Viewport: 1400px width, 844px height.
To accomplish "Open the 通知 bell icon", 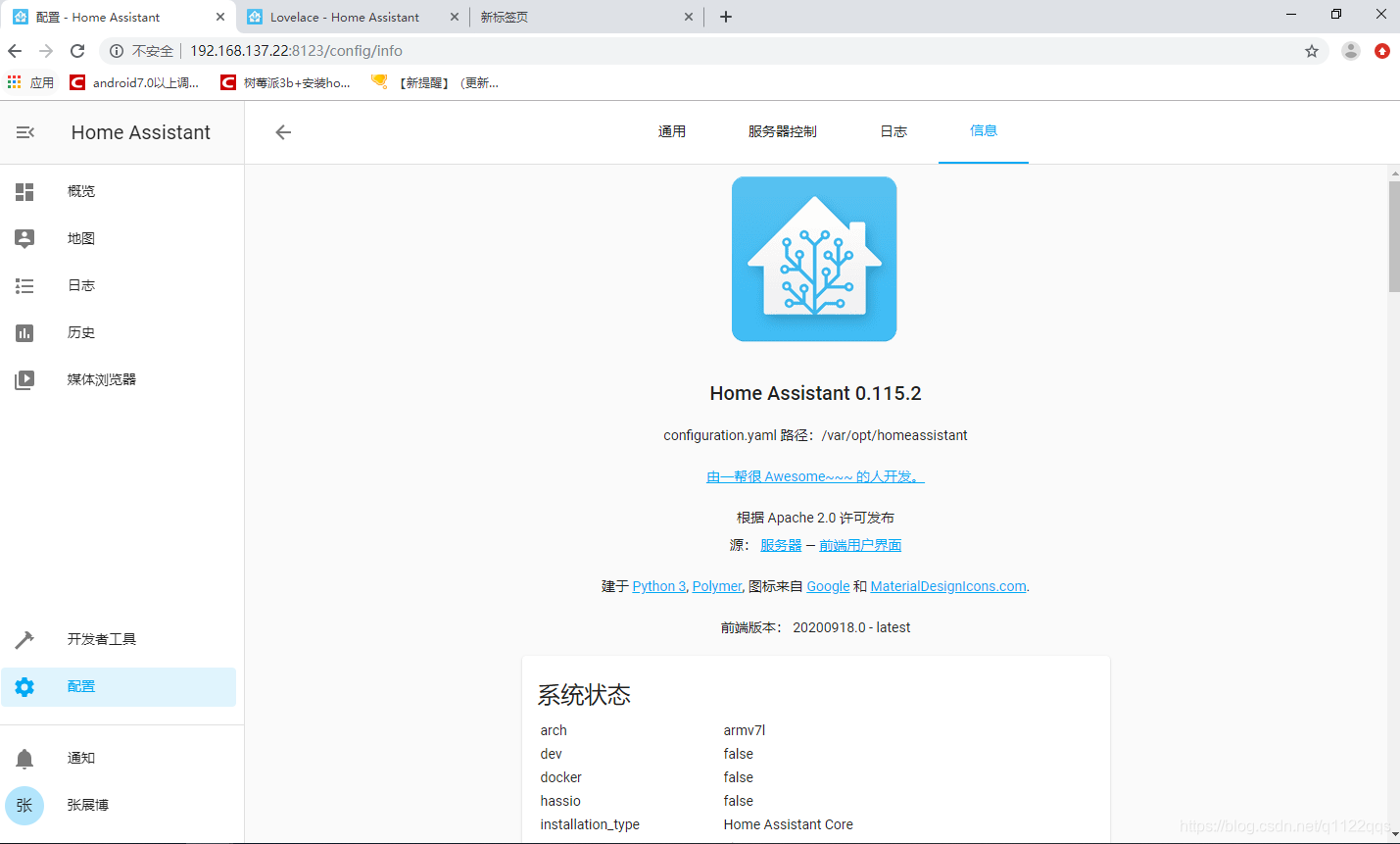I will pyautogui.click(x=24, y=758).
